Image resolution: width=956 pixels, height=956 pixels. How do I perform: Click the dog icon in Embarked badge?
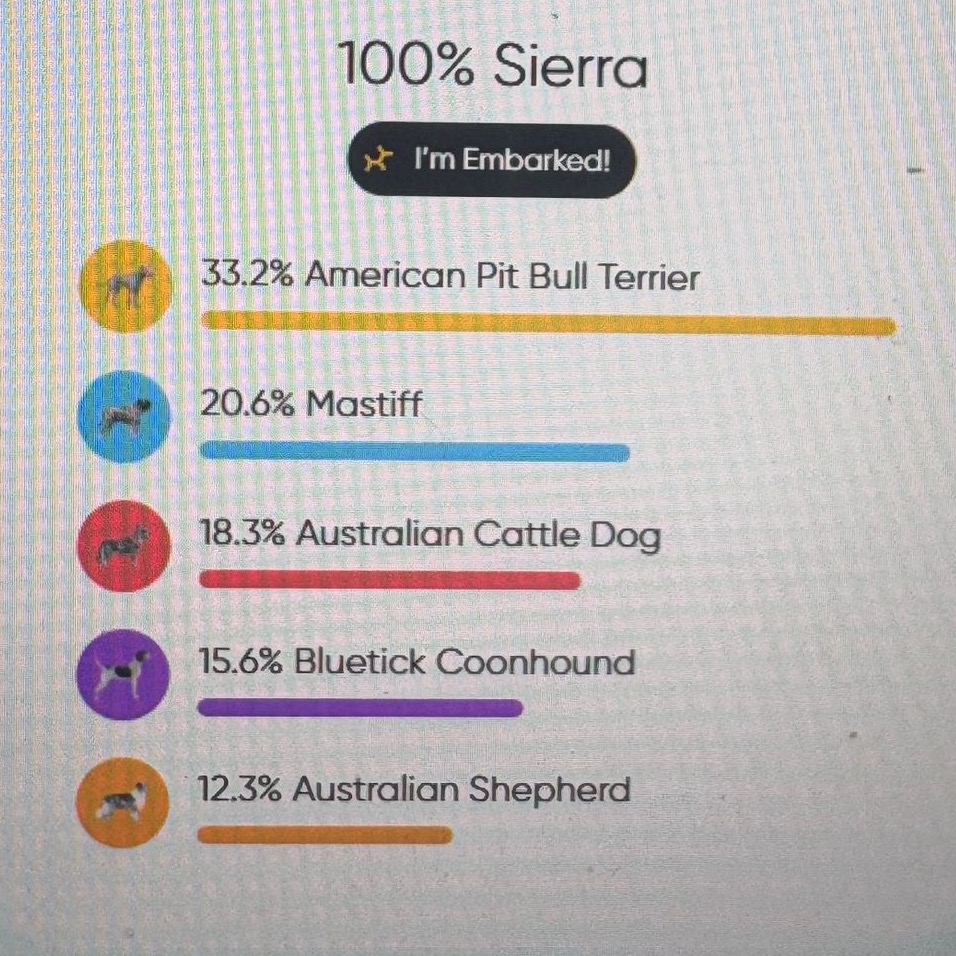378,160
